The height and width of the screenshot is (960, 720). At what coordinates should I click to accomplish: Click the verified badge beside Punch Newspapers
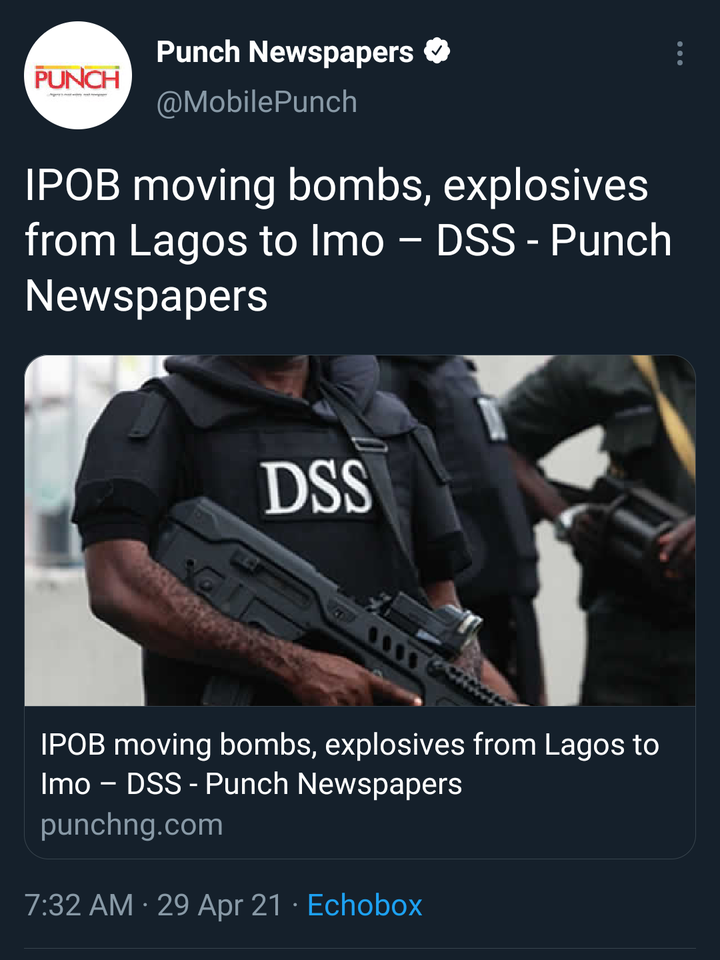point(437,51)
